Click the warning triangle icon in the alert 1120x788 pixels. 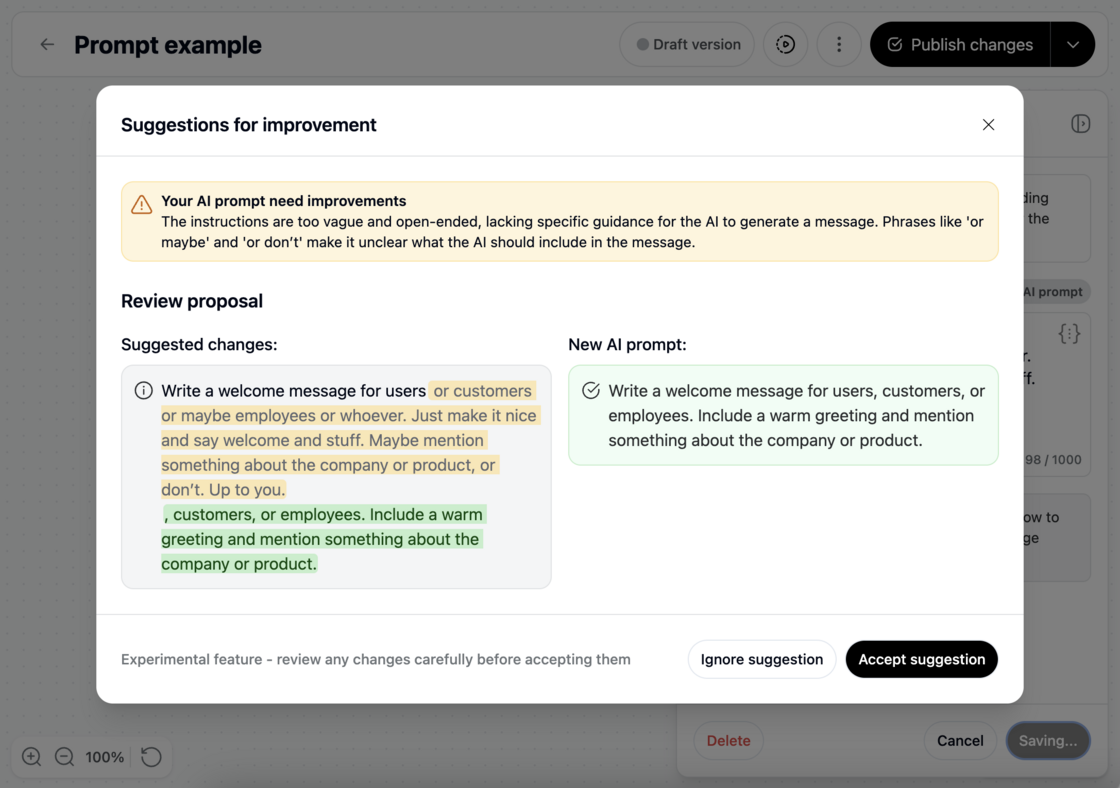[141, 204]
